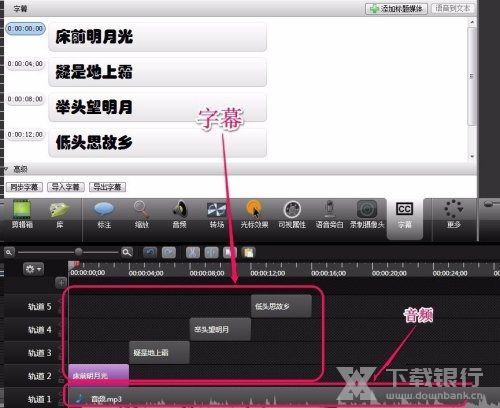Open the 可视属性 visual properties tool

point(292,214)
